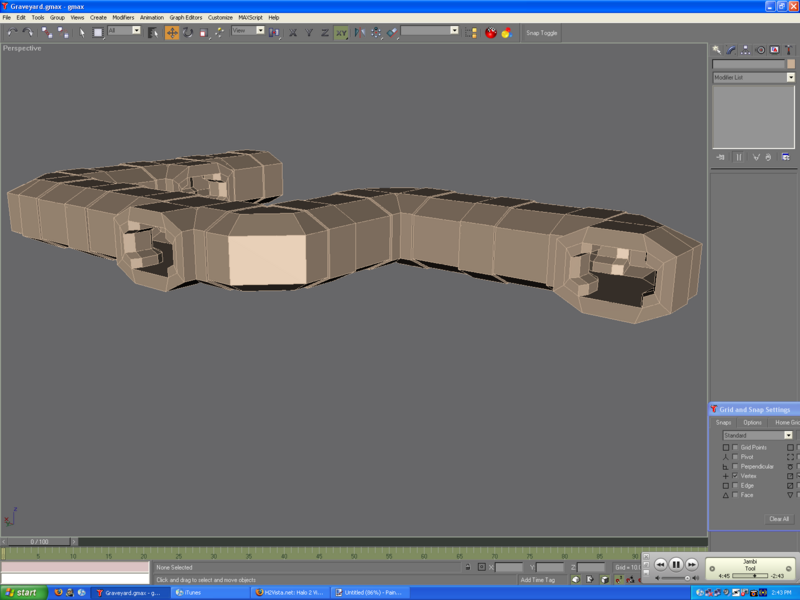Enable the Face snap checkbox

[x=735, y=495]
